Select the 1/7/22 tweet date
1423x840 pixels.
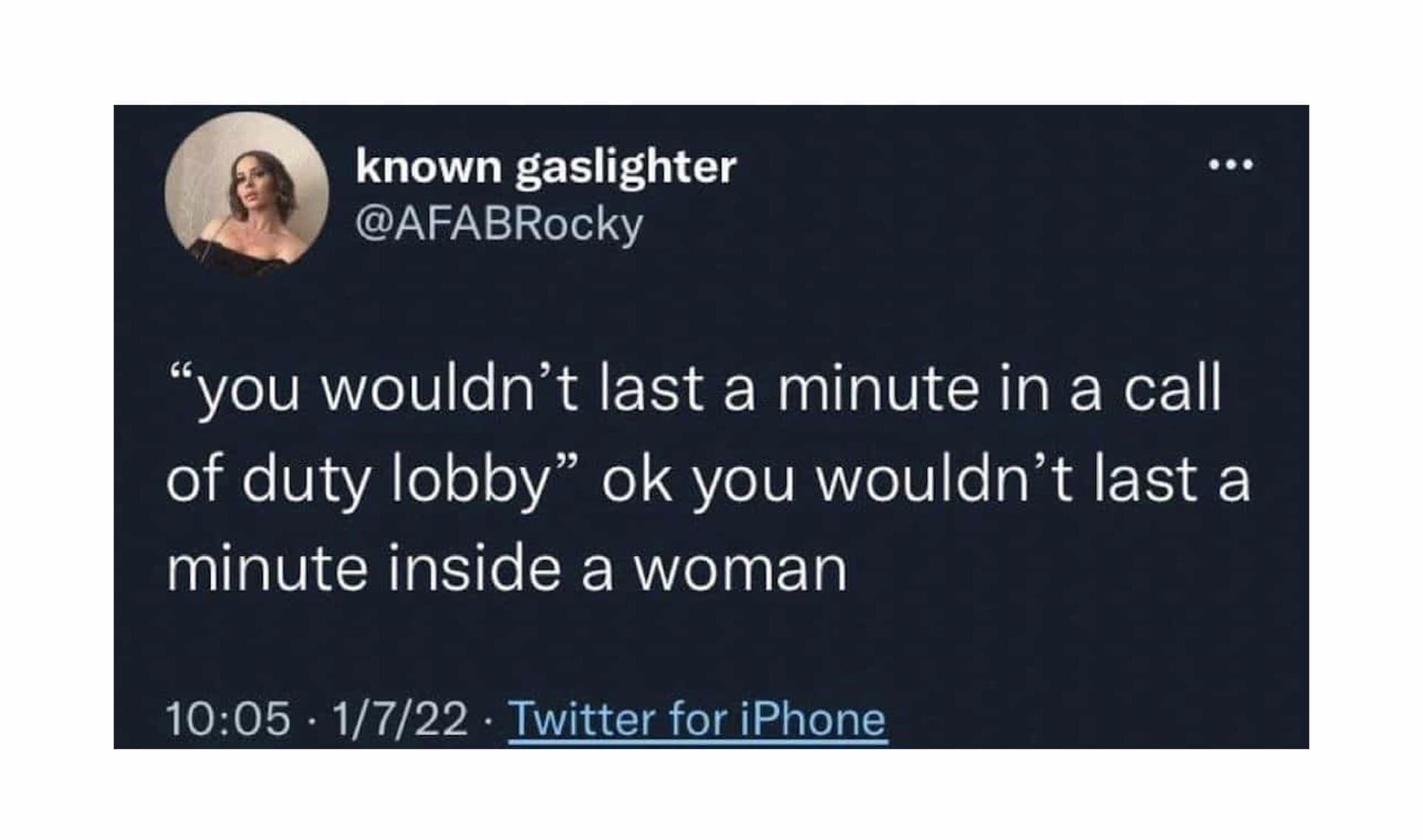[400, 719]
